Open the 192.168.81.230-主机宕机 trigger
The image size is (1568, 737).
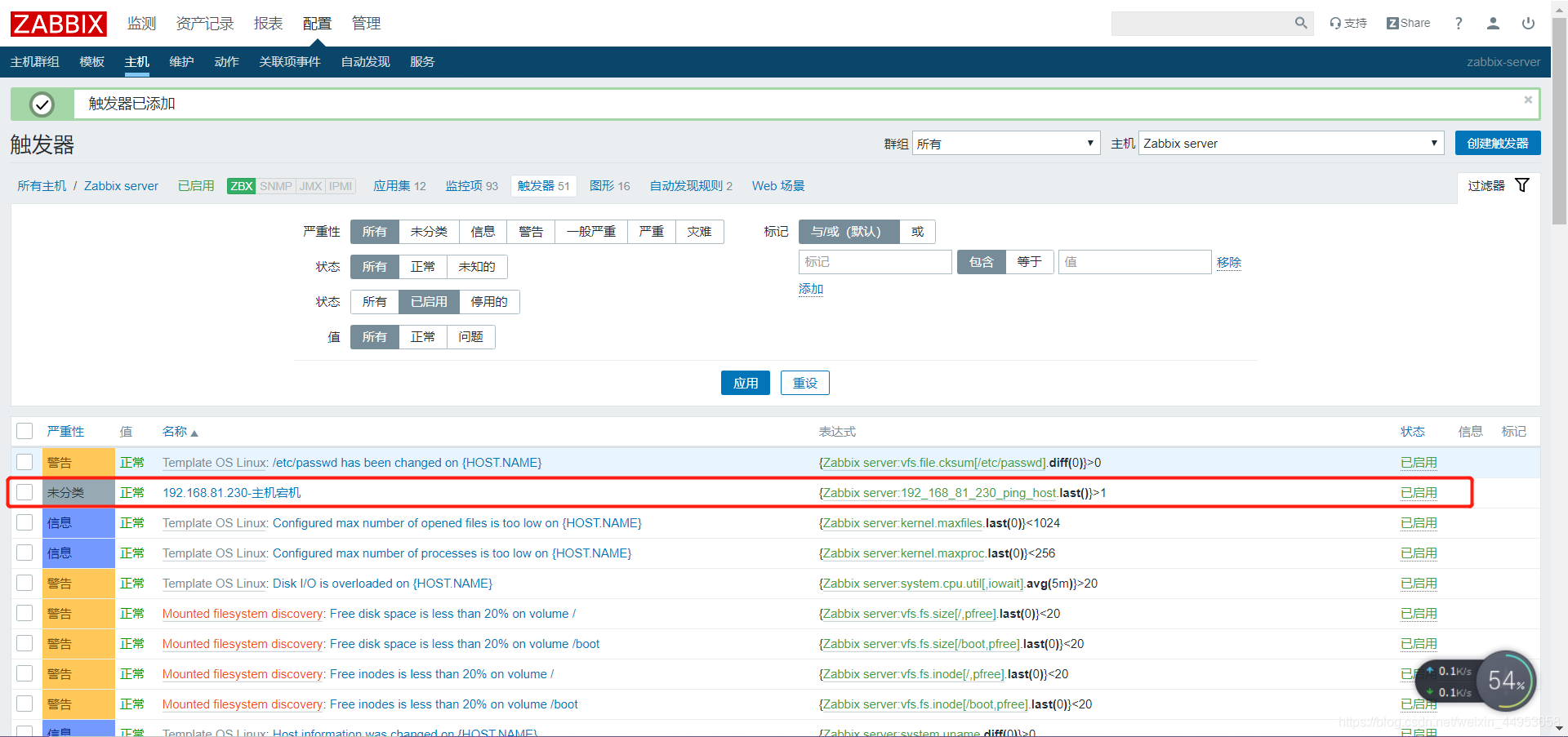(231, 492)
